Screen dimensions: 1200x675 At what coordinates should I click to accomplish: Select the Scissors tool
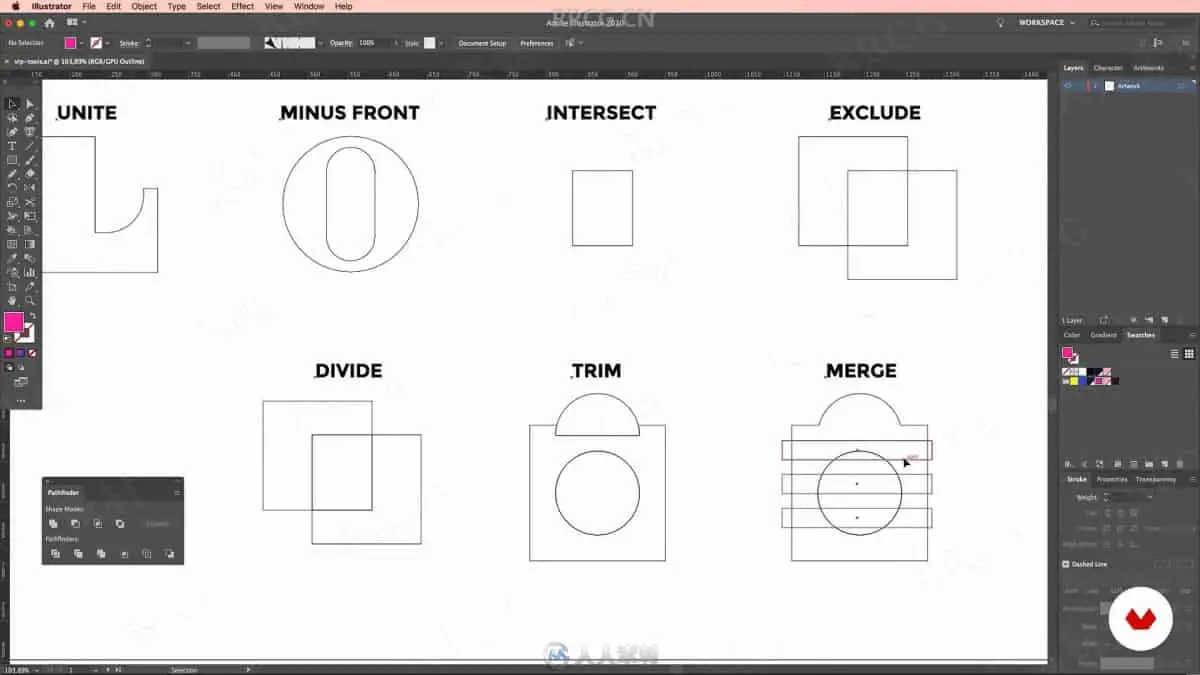point(29,202)
